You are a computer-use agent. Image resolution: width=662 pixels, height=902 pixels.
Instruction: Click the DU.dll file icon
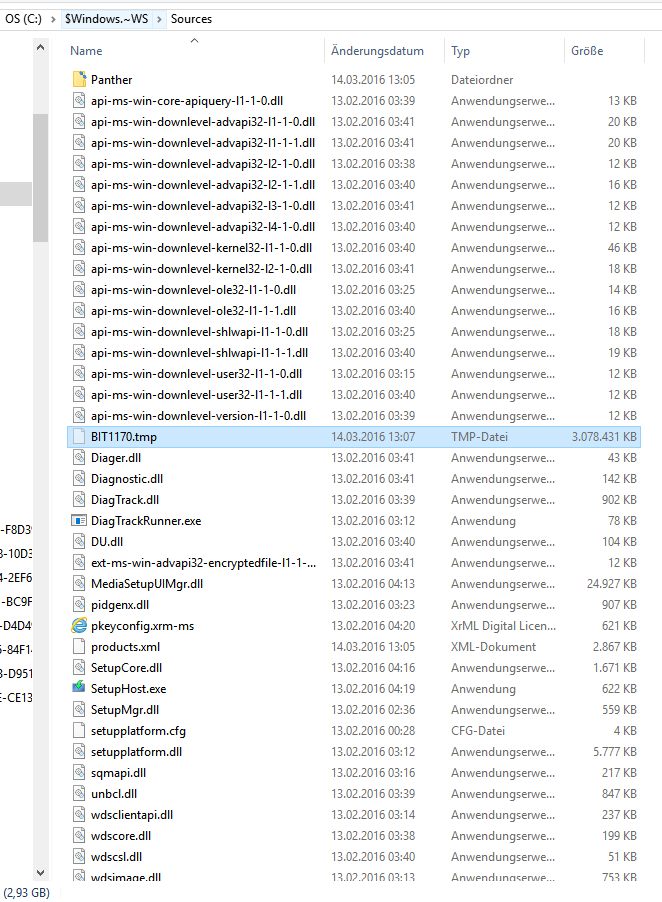(x=79, y=542)
